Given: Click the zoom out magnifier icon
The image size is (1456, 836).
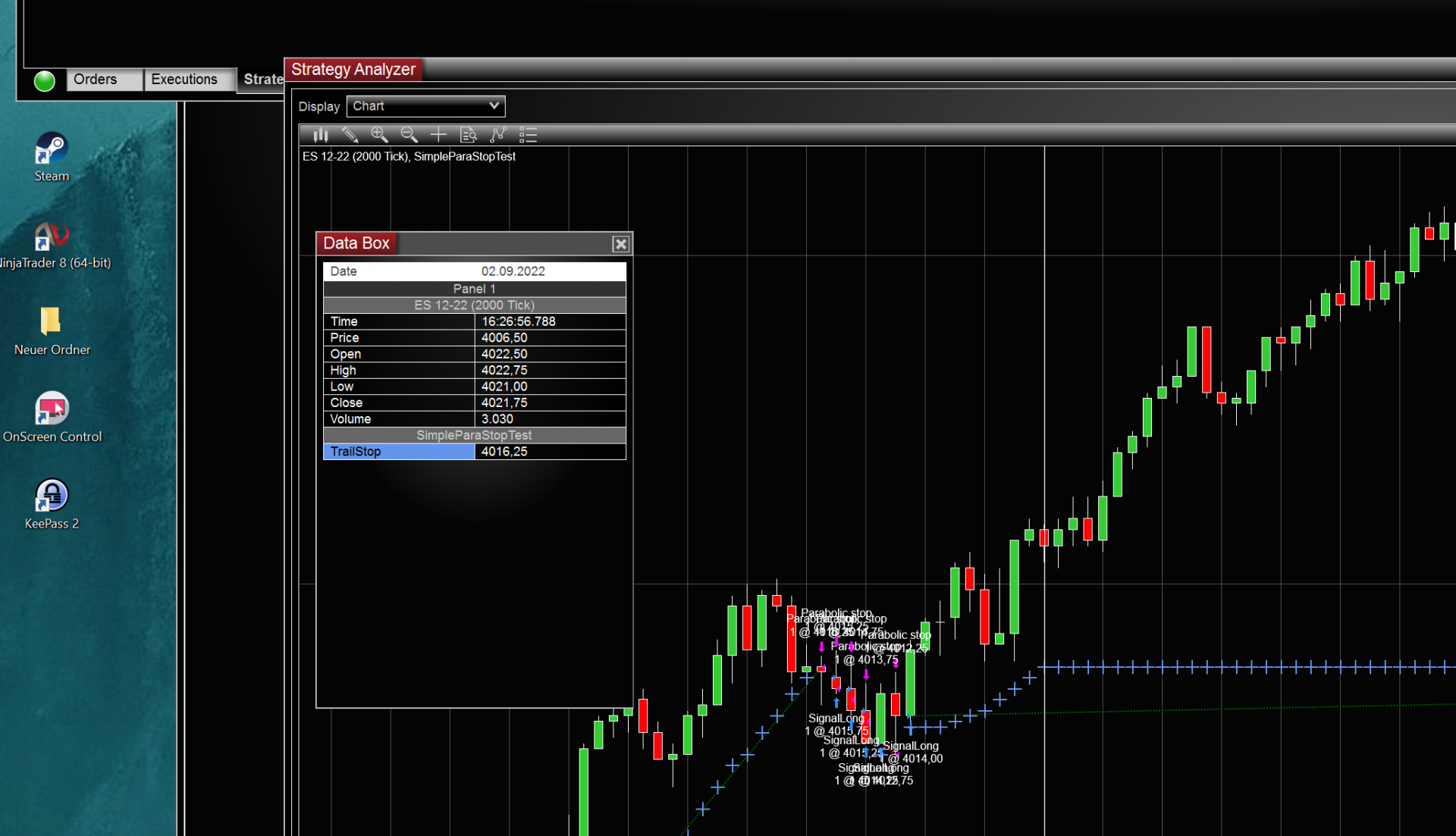Looking at the screenshot, I should pyautogui.click(x=409, y=135).
